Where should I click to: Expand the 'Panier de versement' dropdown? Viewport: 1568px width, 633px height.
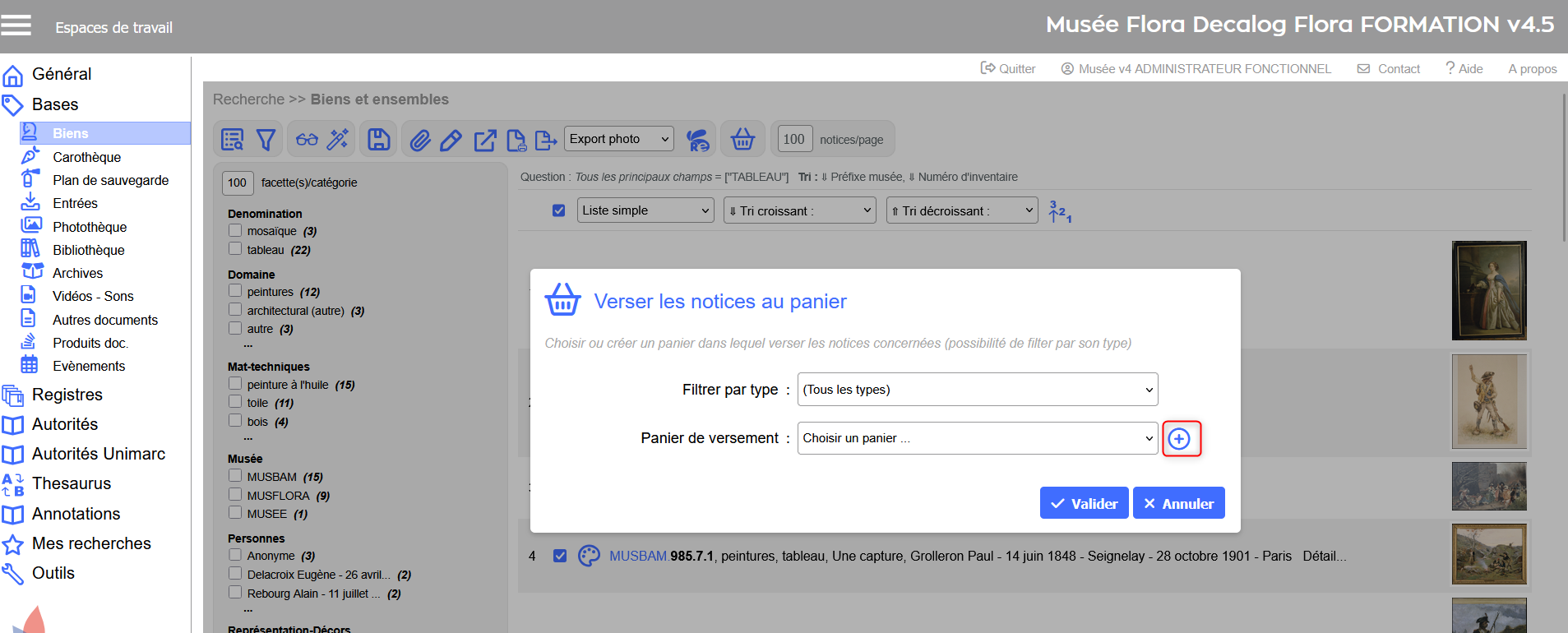[977, 438]
